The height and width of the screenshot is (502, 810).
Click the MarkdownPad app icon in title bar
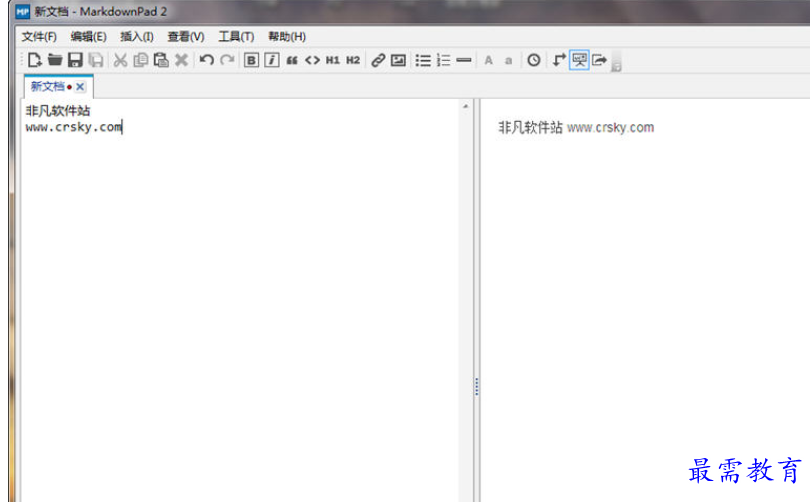coord(22,11)
